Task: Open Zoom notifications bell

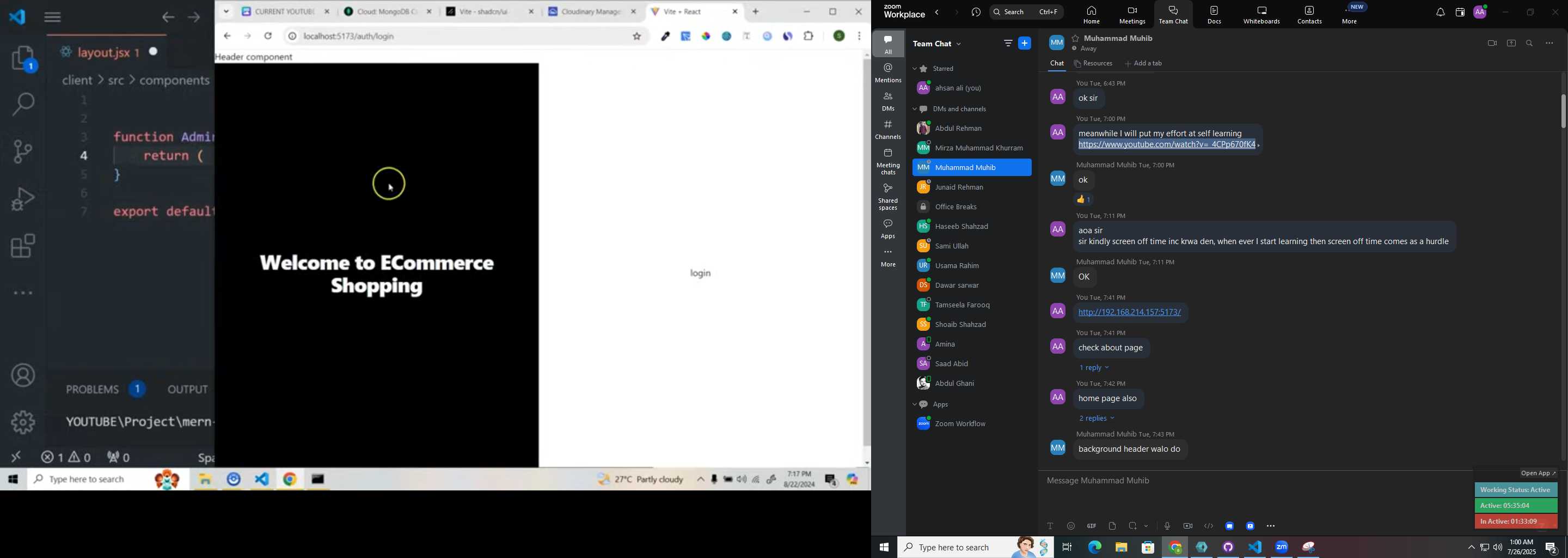Action: point(1440,13)
